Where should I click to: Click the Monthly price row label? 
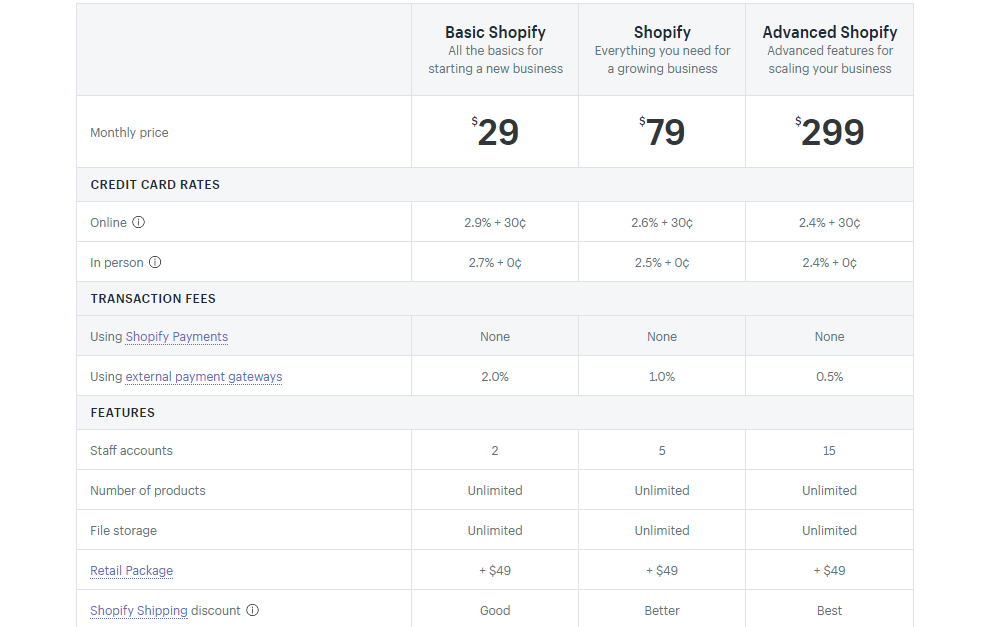[129, 133]
